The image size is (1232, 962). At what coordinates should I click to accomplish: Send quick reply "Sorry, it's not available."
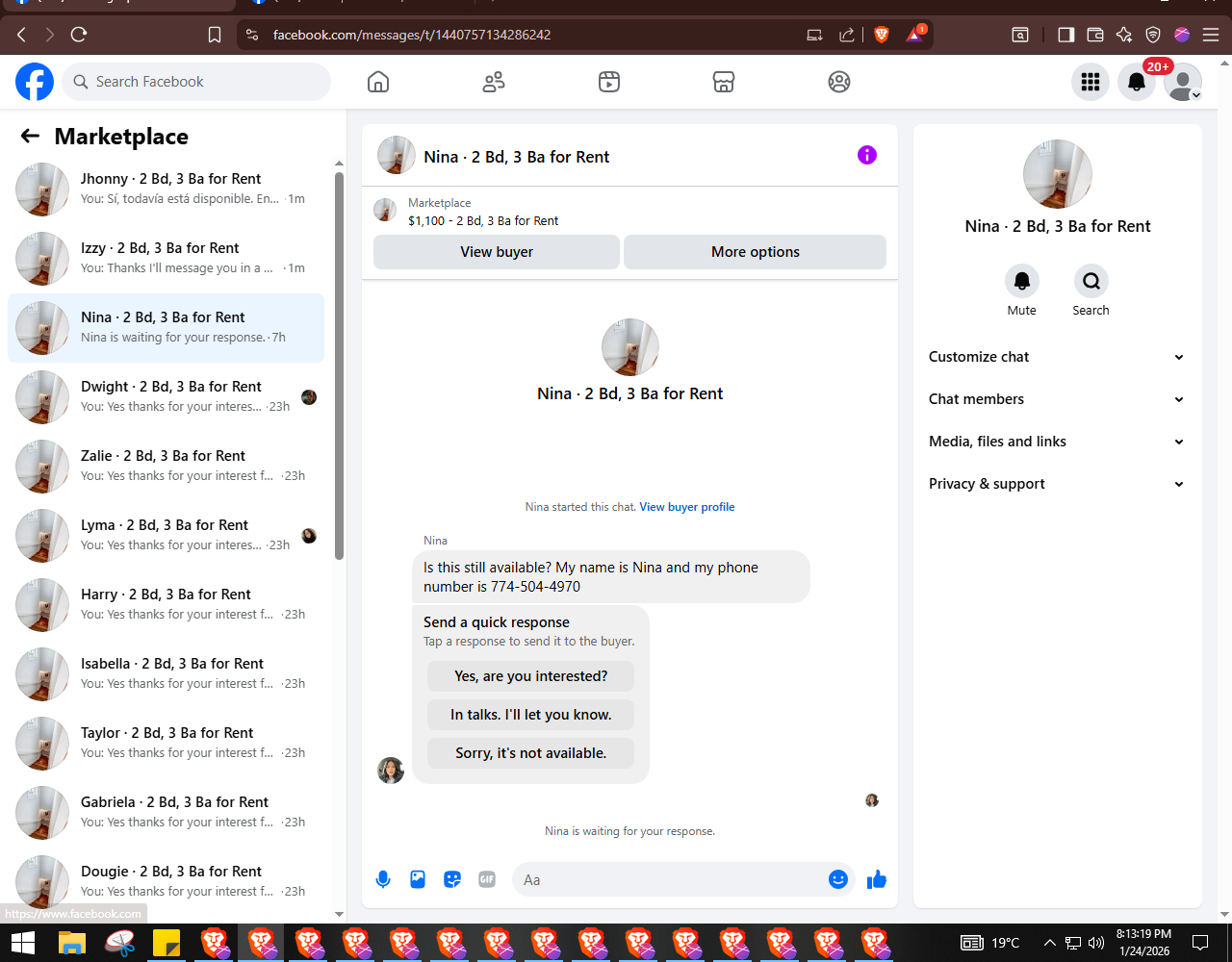[x=531, y=753]
